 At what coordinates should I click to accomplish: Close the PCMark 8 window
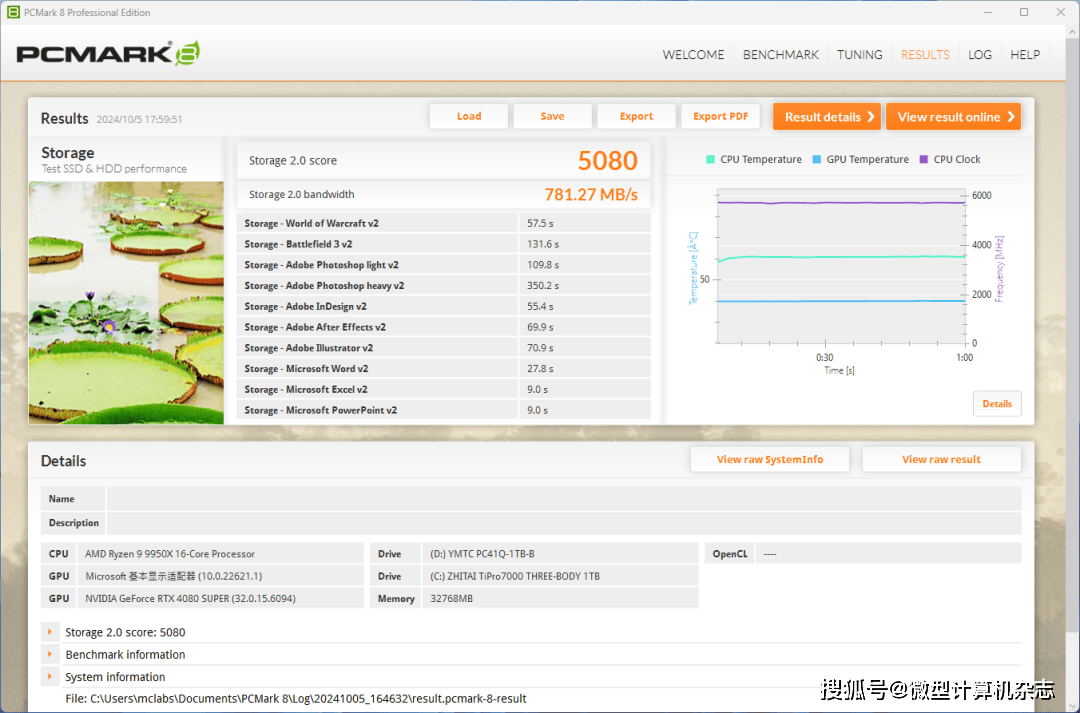click(x=1061, y=12)
